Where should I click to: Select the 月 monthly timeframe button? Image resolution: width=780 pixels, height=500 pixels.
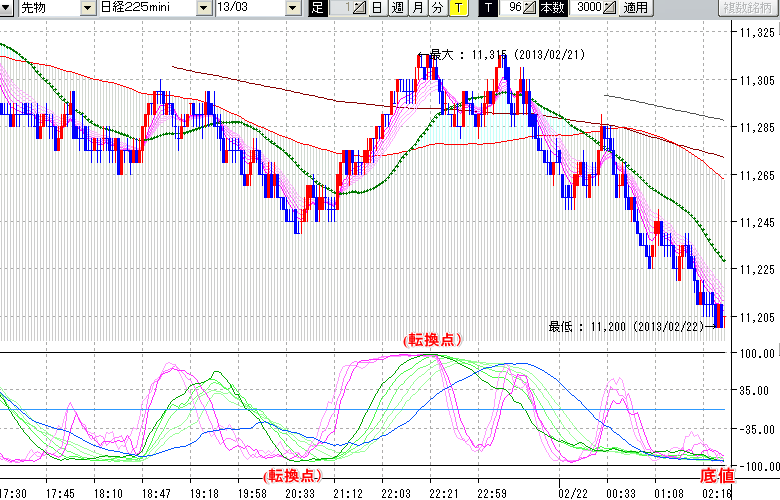point(417,8)
